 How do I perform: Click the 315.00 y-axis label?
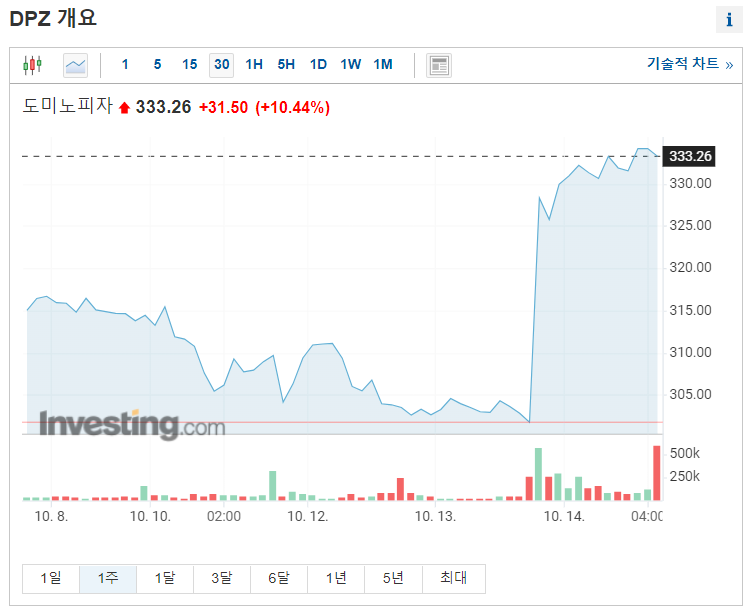(x=690, y=311)
